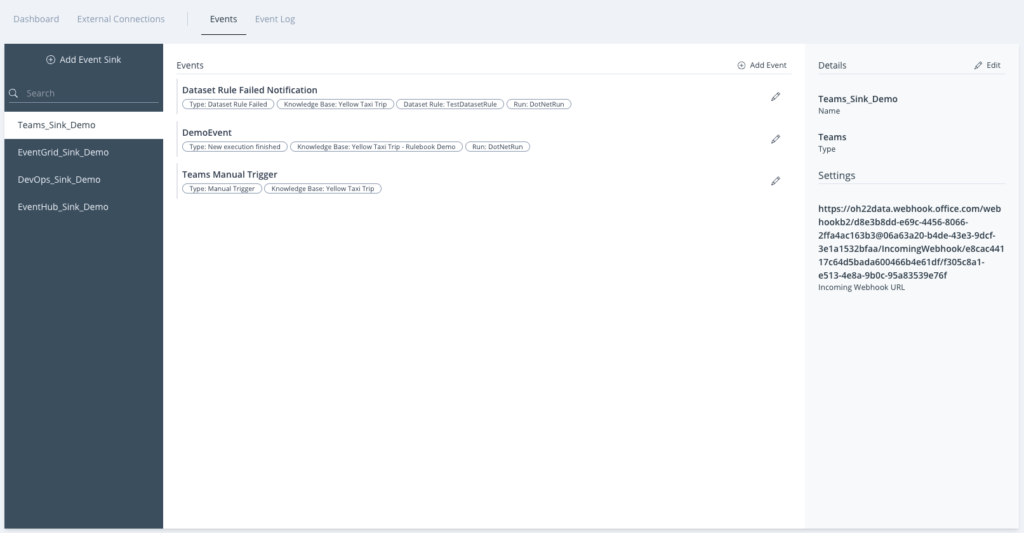
Task: Click the pencil icon for DemoEvent
Action: tap(775, 139)
